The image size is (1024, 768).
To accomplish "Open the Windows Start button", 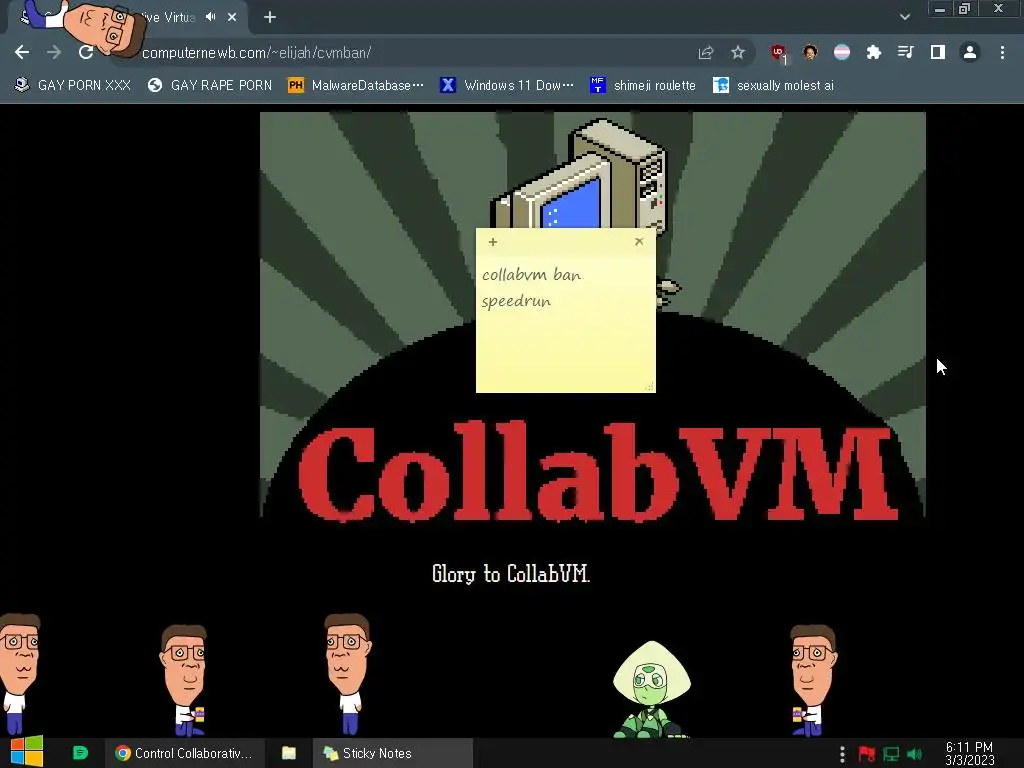I will tap(27, 753).
